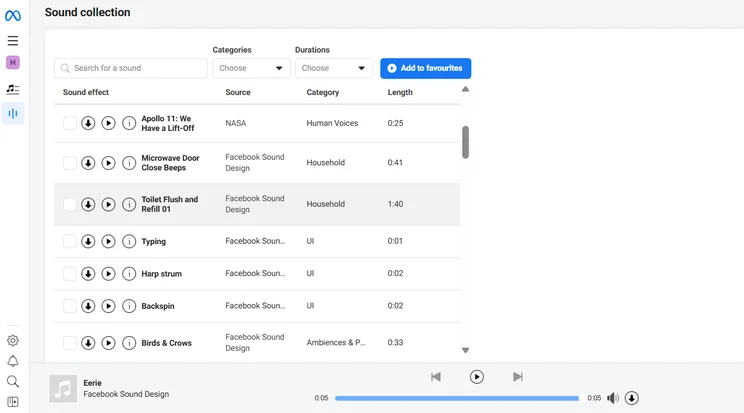Download the Harp strum sound
Image resolution: width=744 pixels, height=413 pixels.
pos(88,274)
